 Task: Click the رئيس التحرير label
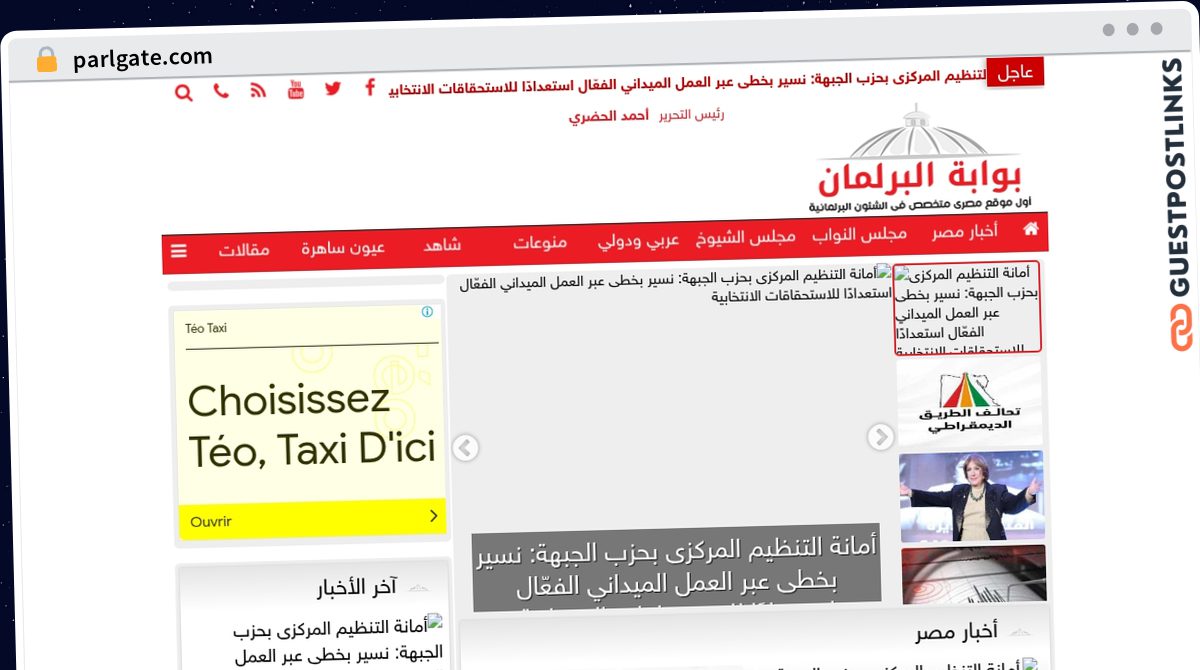pyautogui.click(x=691, y=114)
